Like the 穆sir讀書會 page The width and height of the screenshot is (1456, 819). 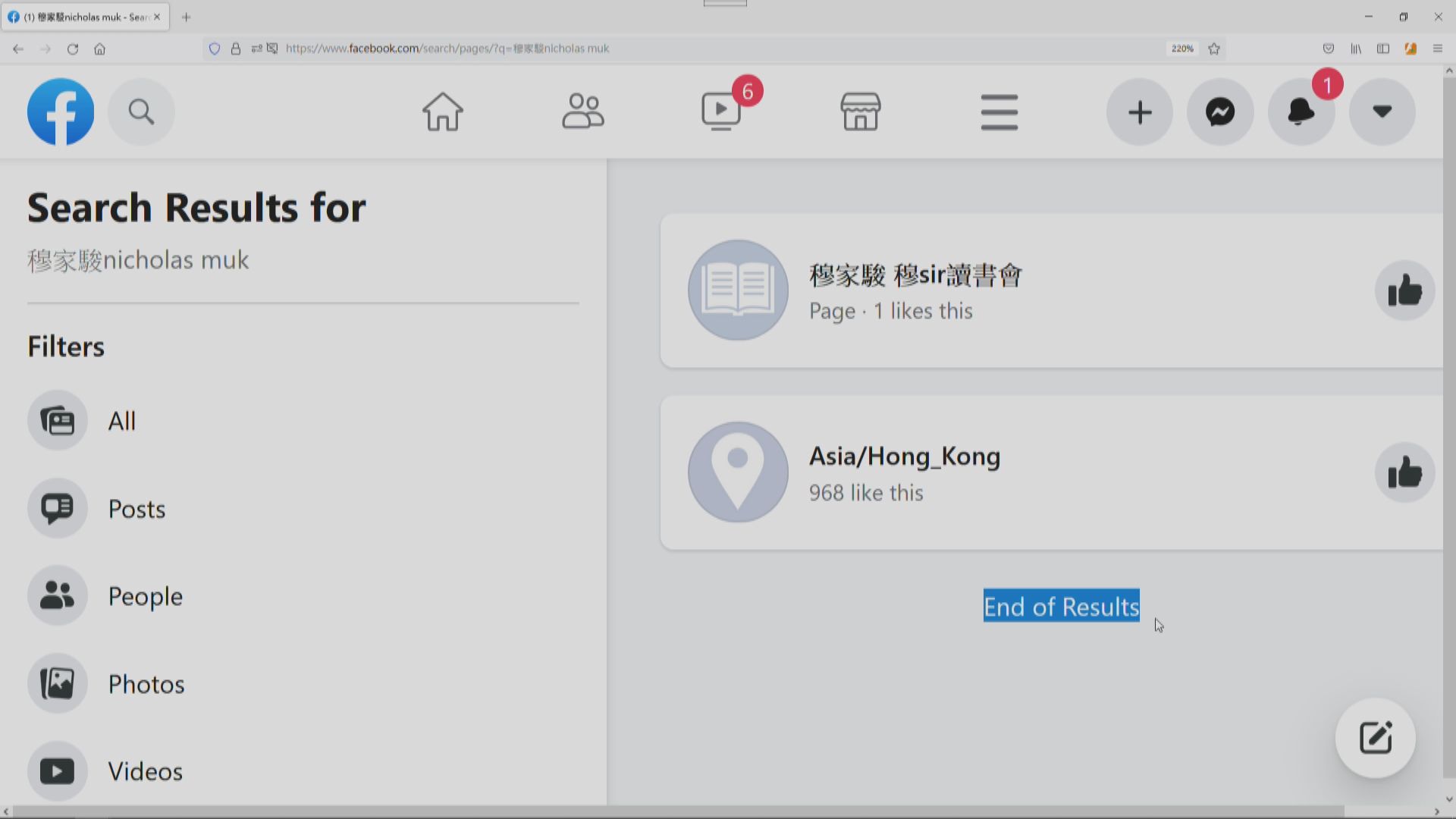tap(1404, 290)
